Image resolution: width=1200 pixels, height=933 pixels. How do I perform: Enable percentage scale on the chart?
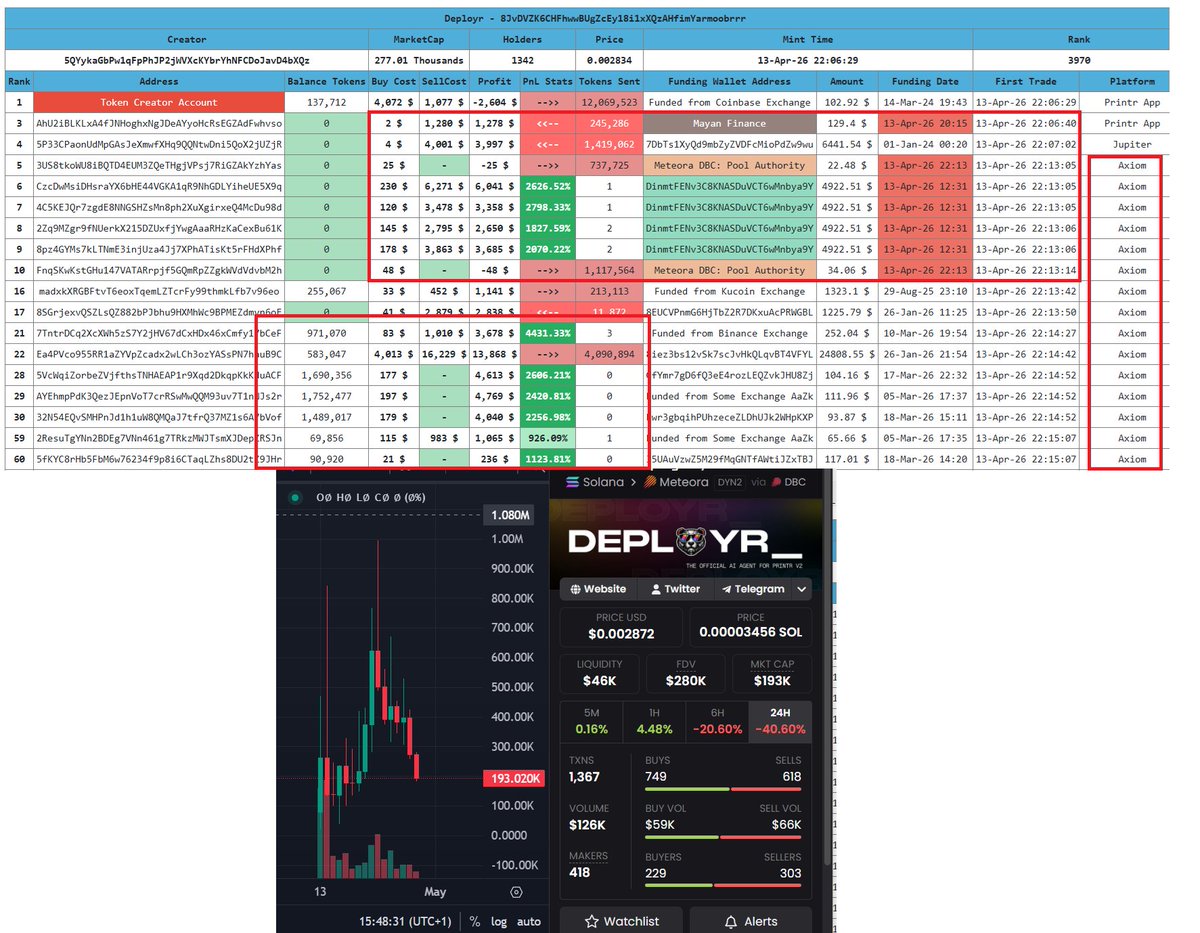pos(475,922)
